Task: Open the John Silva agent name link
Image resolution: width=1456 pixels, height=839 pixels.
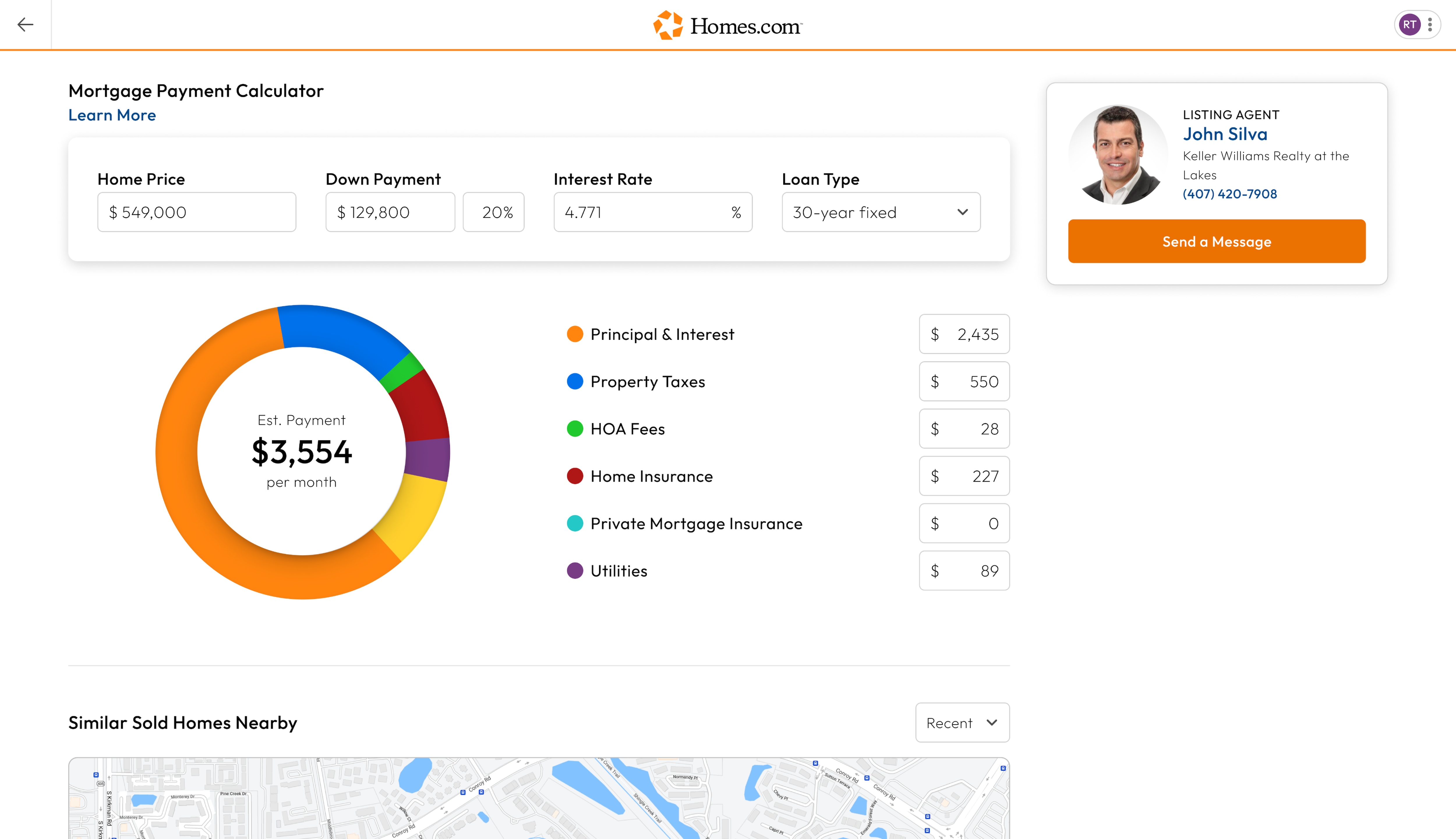Action: coord(1225,134)
